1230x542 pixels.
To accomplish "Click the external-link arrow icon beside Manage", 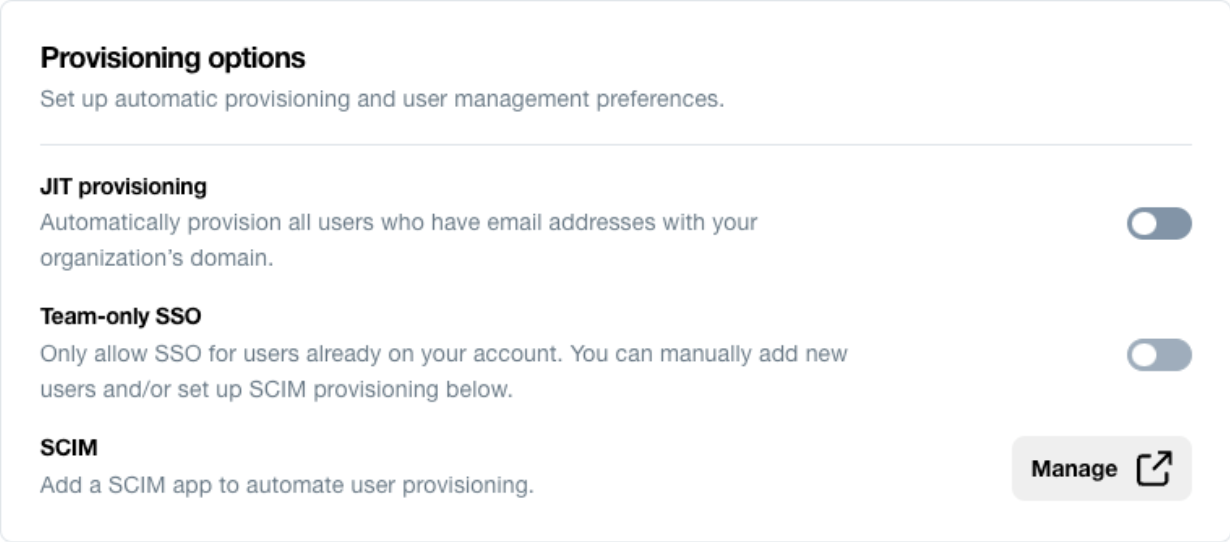I will [x=1154, y=468].
